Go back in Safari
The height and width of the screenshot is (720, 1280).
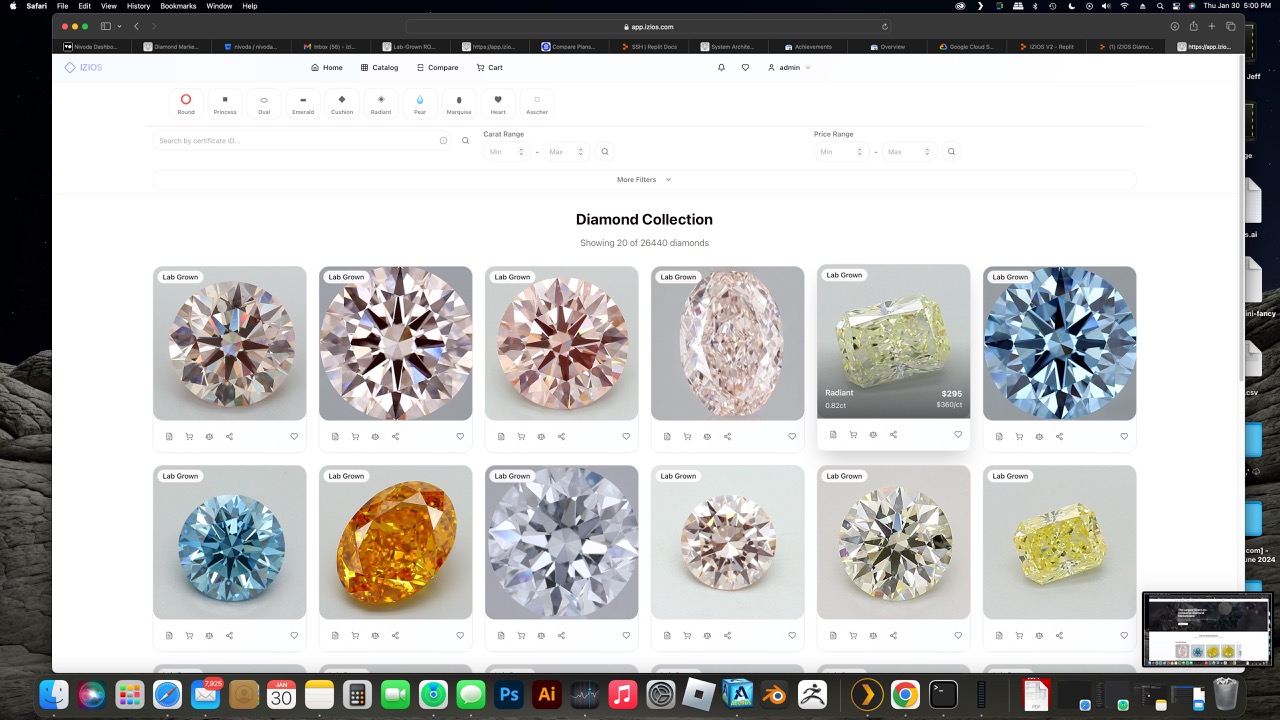pos(137,26)
